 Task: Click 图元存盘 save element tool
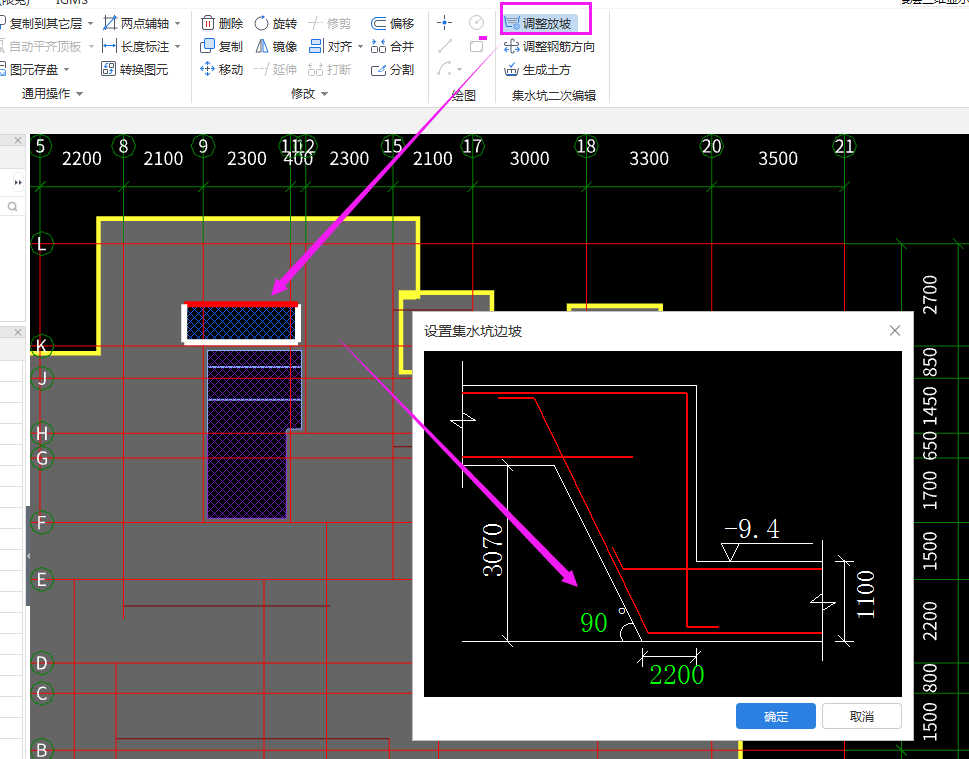click(28, 69)
